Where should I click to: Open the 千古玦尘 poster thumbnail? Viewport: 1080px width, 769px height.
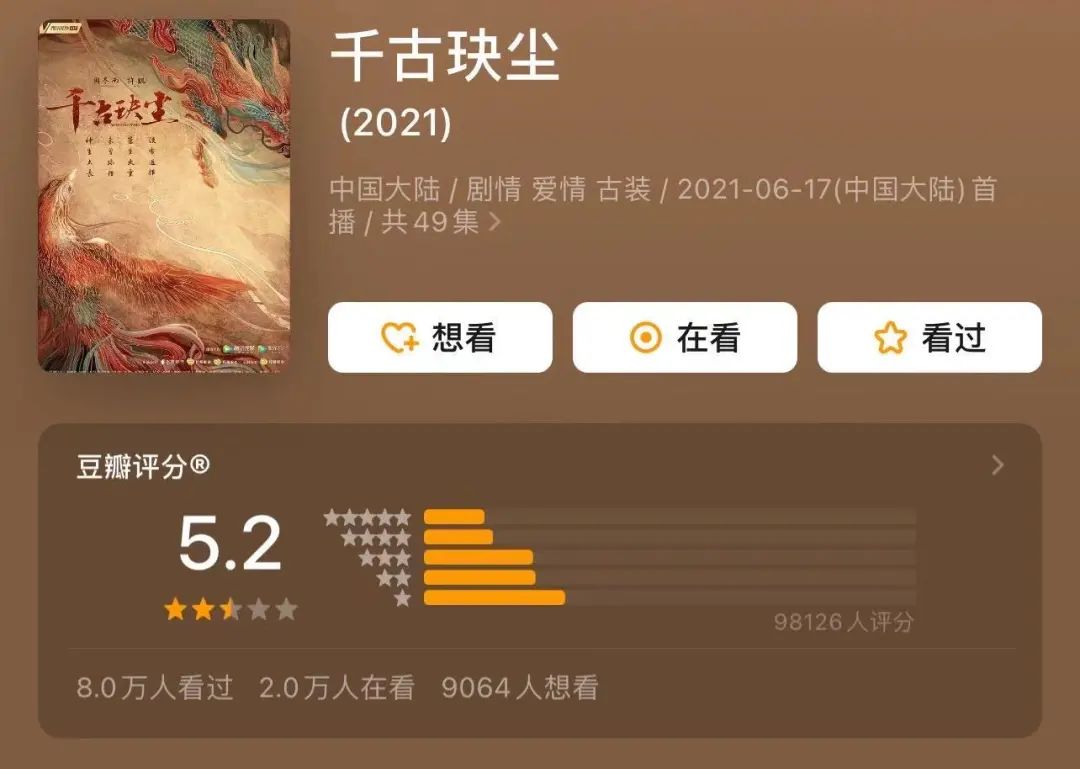click(164, 196)
